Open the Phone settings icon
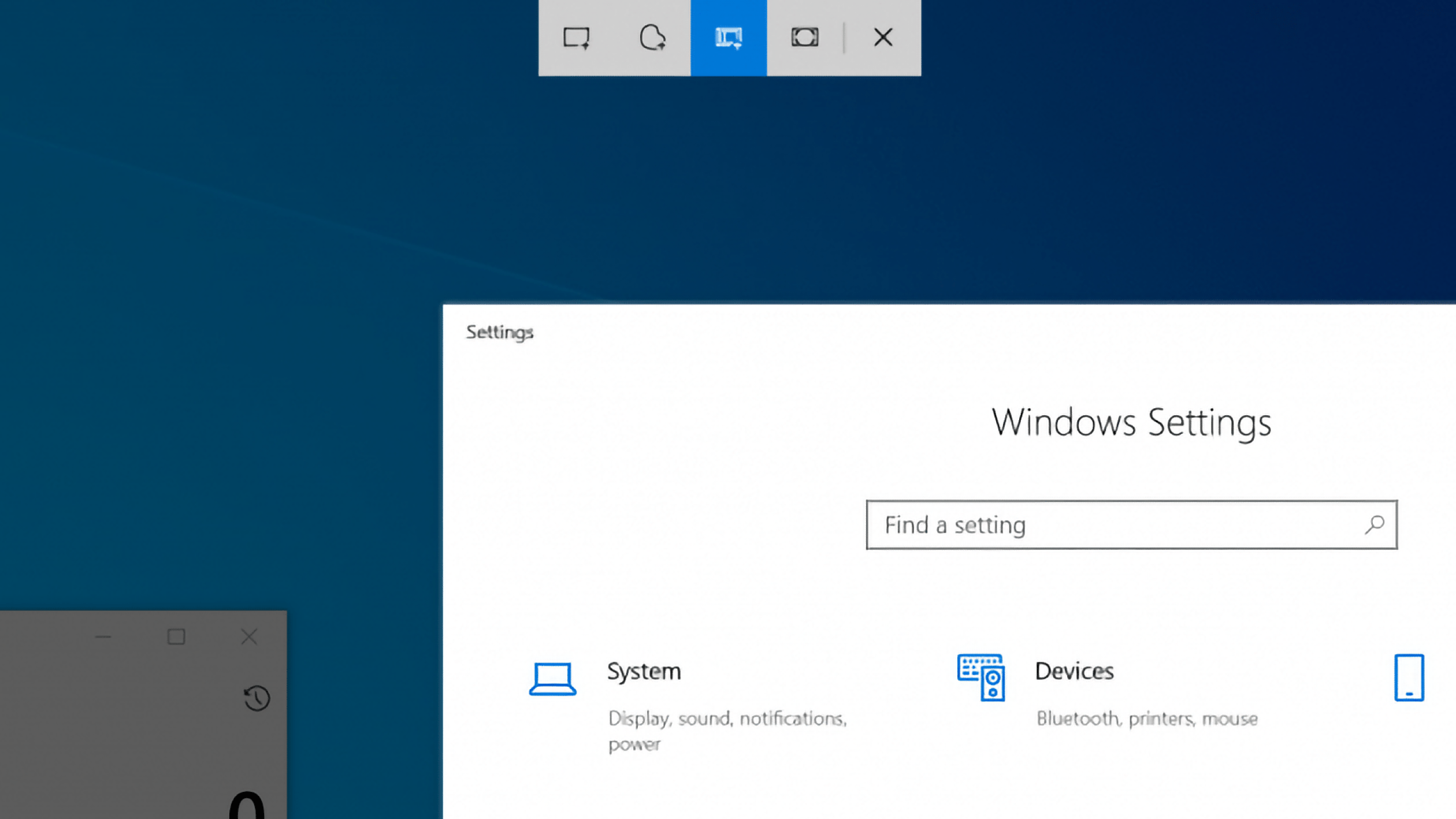Viewport: 1456px width, 819px height. click(x=1409, y=677)
